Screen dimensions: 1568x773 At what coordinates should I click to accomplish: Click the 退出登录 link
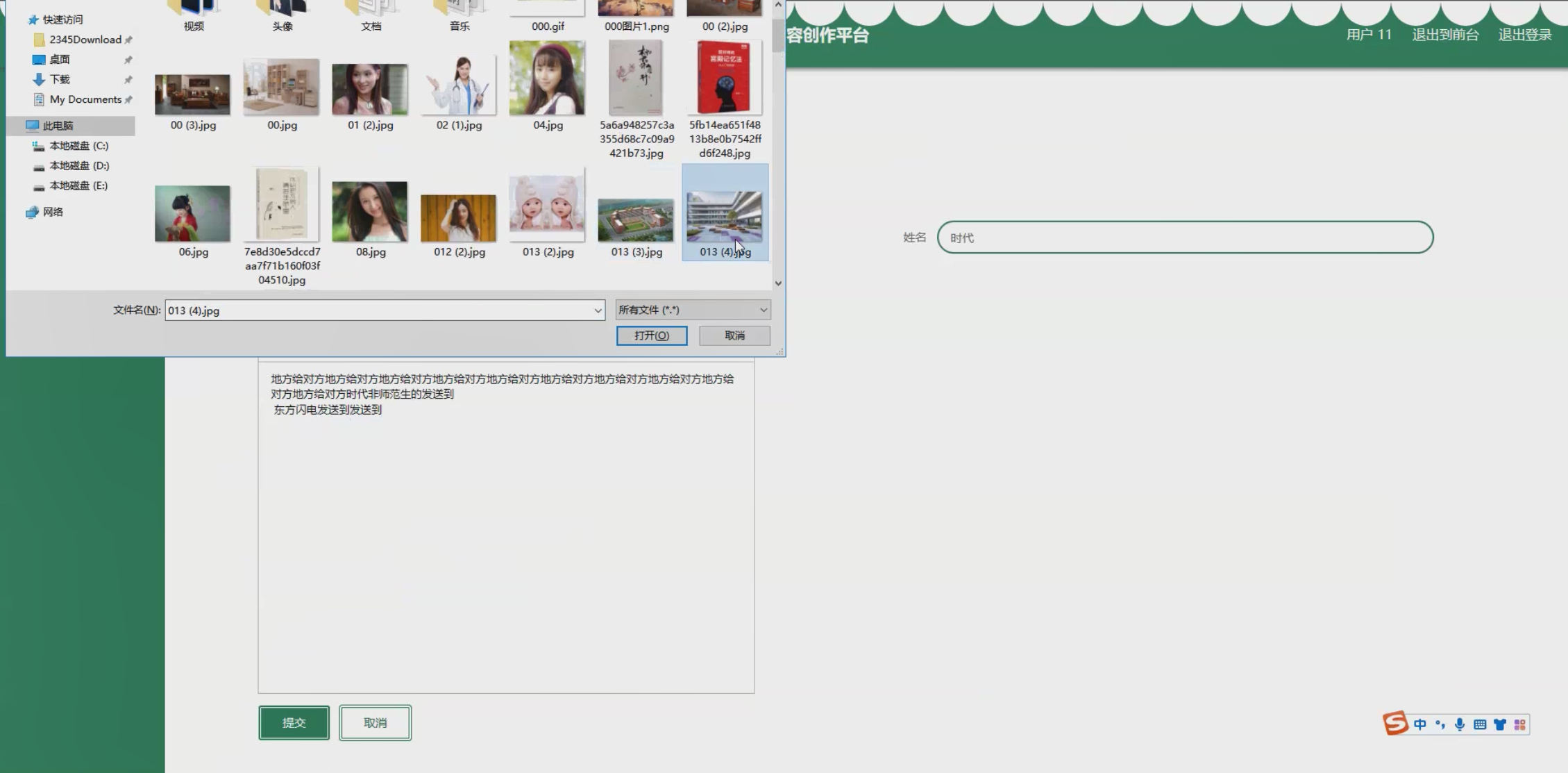pos(1525,35)
